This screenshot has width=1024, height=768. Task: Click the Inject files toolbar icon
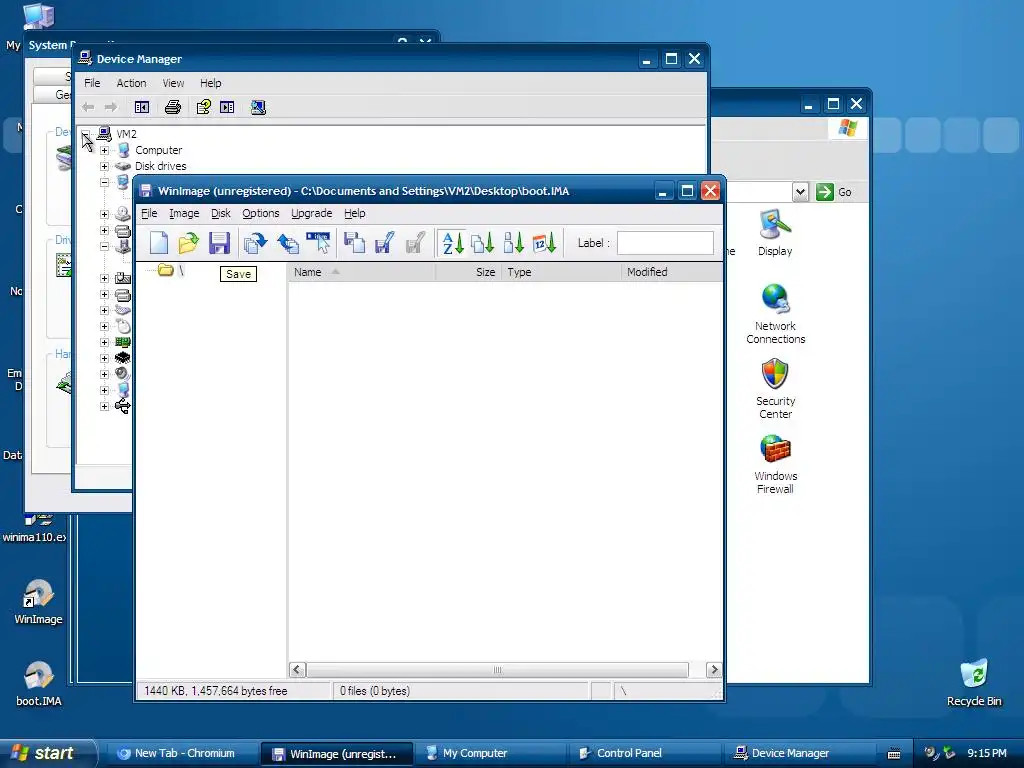[288, 243]
